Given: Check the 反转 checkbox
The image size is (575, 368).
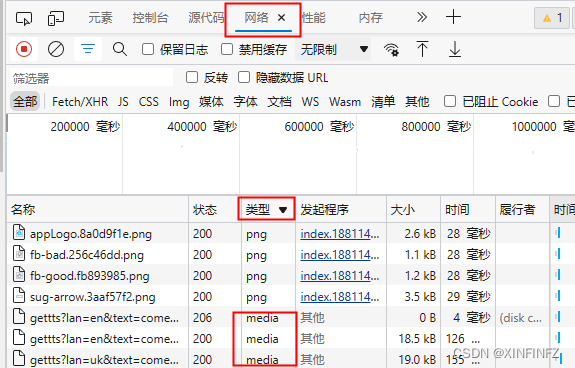Looking at the screenshot, I should 192,77.
